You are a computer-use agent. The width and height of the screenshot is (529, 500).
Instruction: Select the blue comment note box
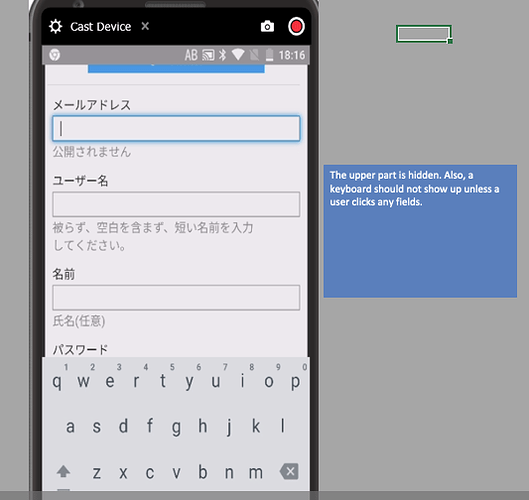[420, 231]
